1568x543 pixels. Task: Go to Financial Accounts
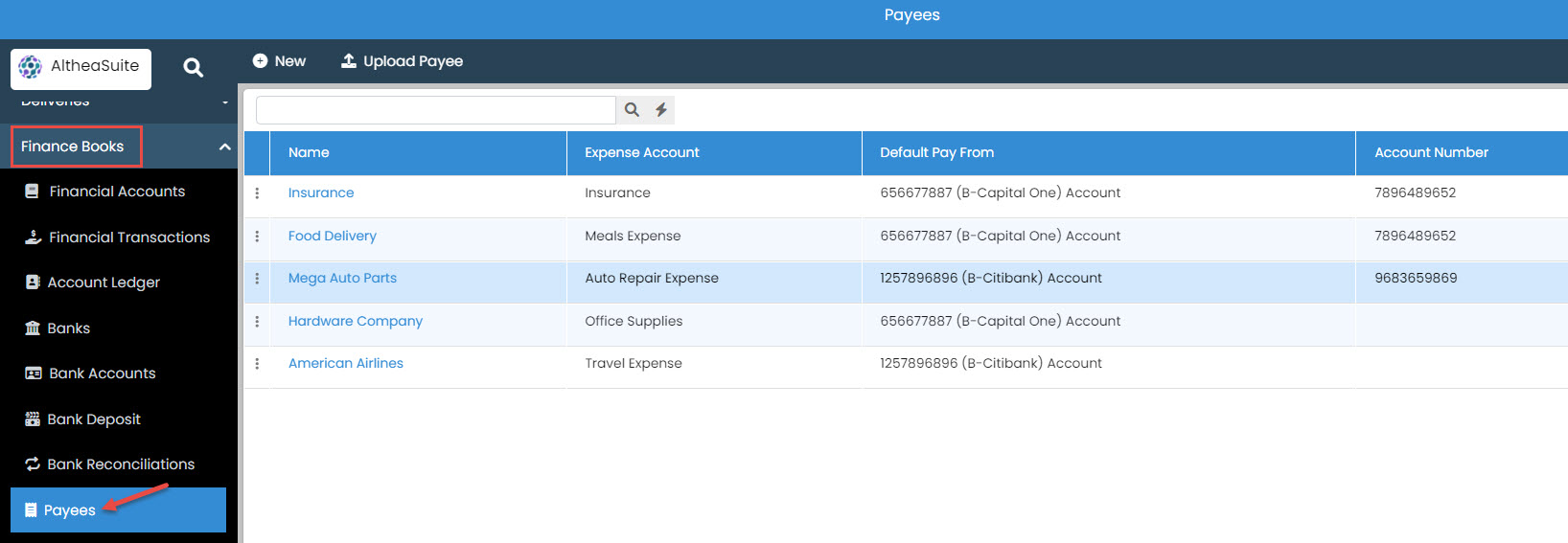pyautogui.click(x=117, y=192)
